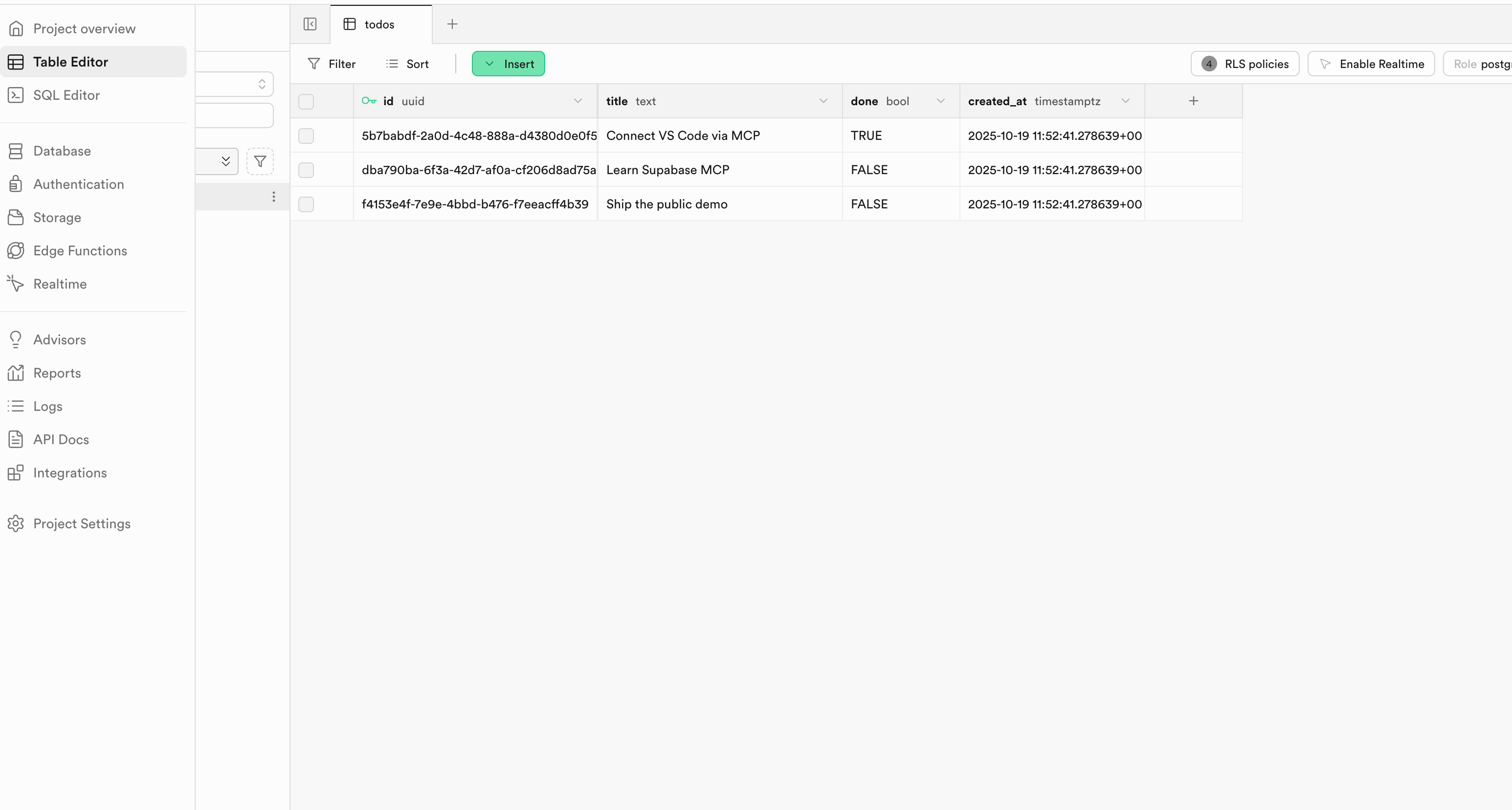Check the 'Ship the public demo' row

click(x=306, y=204)
